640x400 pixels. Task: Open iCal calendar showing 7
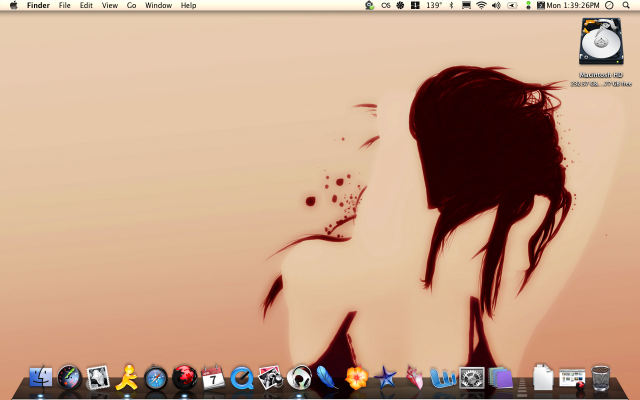pos(213,377)
